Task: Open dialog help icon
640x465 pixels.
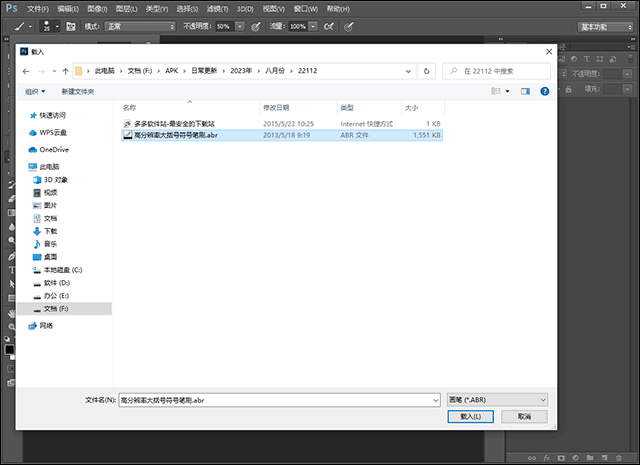Action: tap(544, 91)
